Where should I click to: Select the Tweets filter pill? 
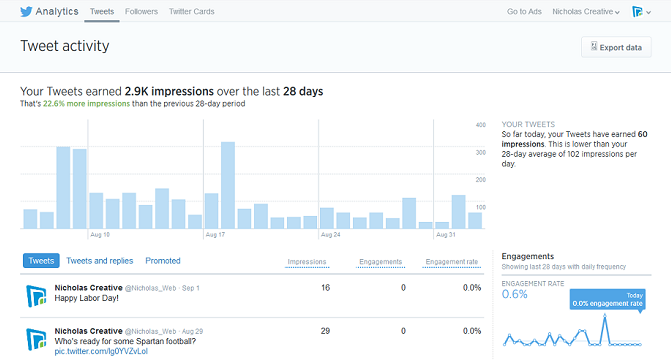click(41, 261)
